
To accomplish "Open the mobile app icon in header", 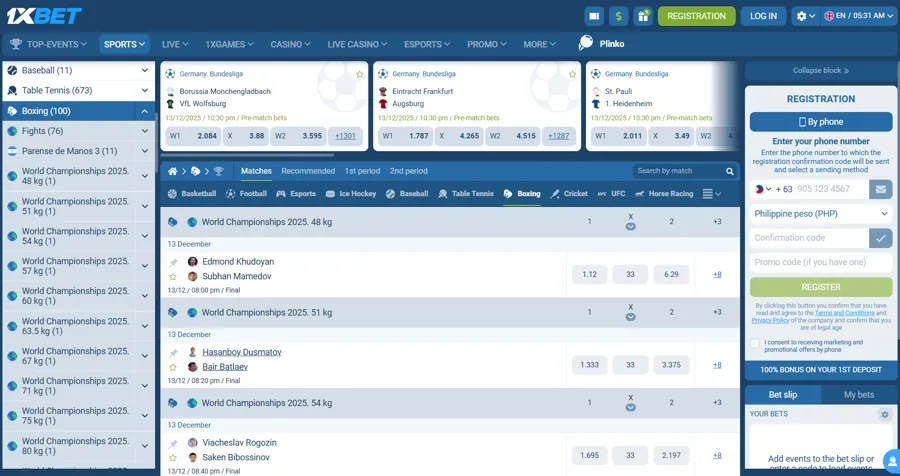I will click(594, 16).
